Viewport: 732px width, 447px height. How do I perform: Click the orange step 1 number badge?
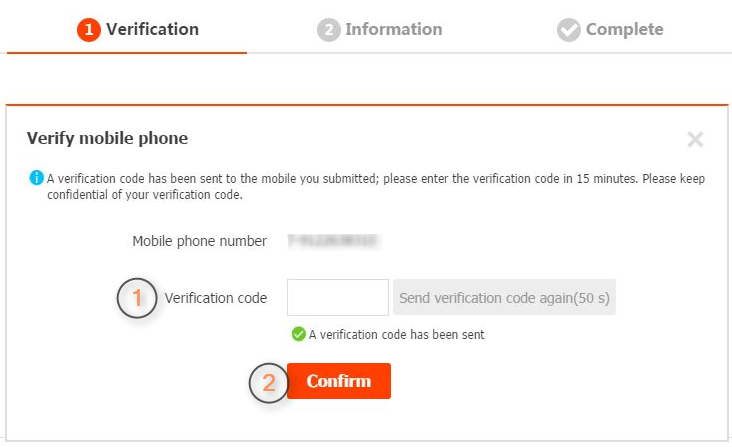pyautogui.click(x=90, y=30)
